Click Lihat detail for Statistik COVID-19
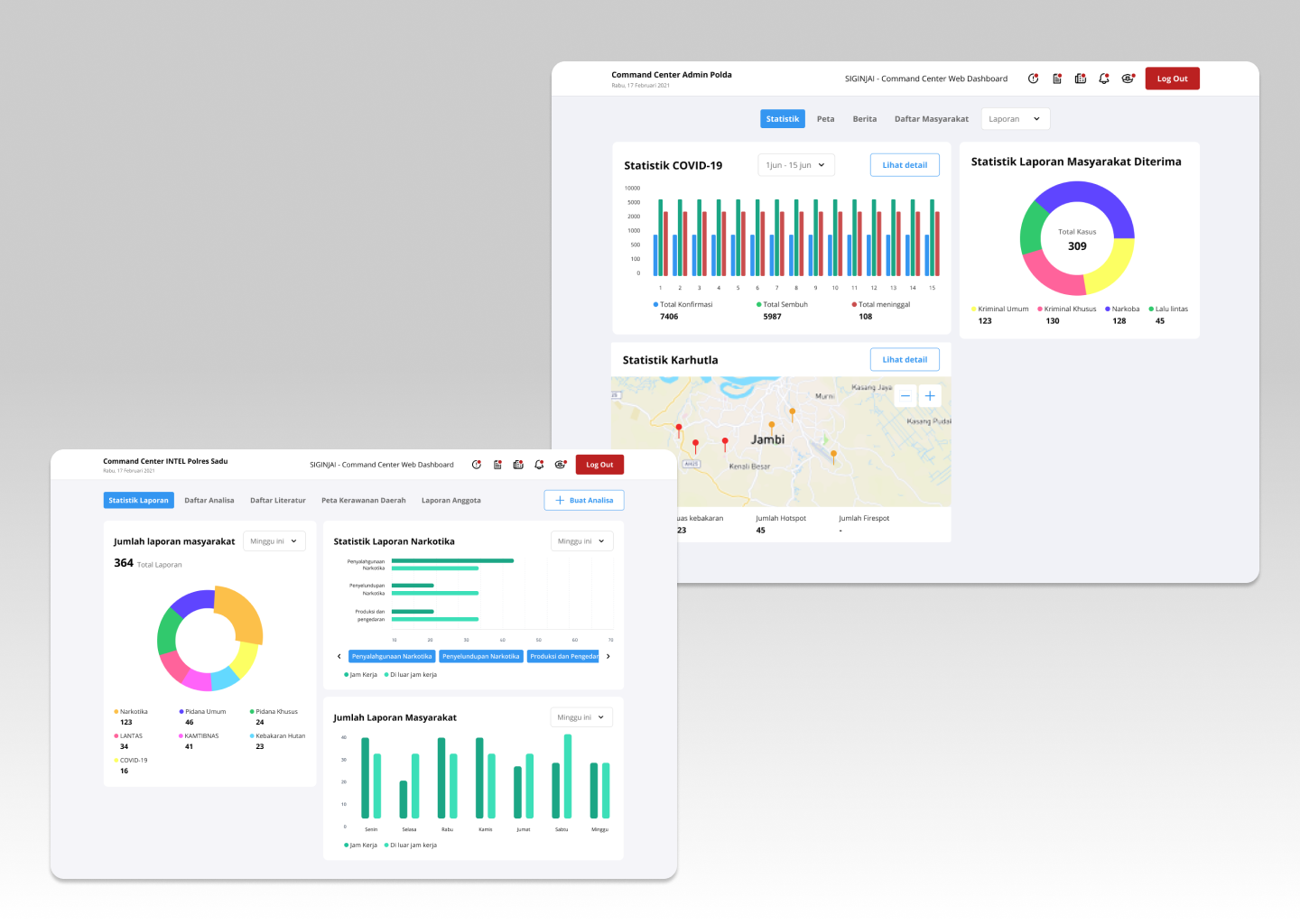This screenshot has height=924, width=1300. pos(905,165)
